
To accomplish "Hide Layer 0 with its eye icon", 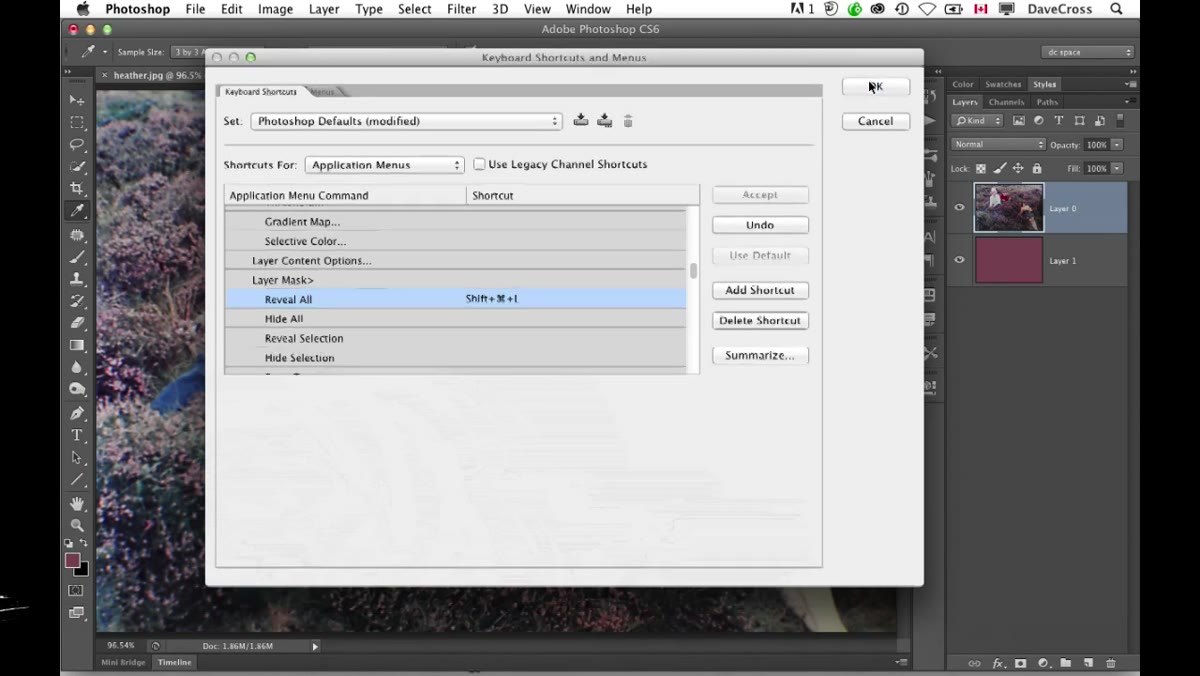I will [x=960, y=208].
